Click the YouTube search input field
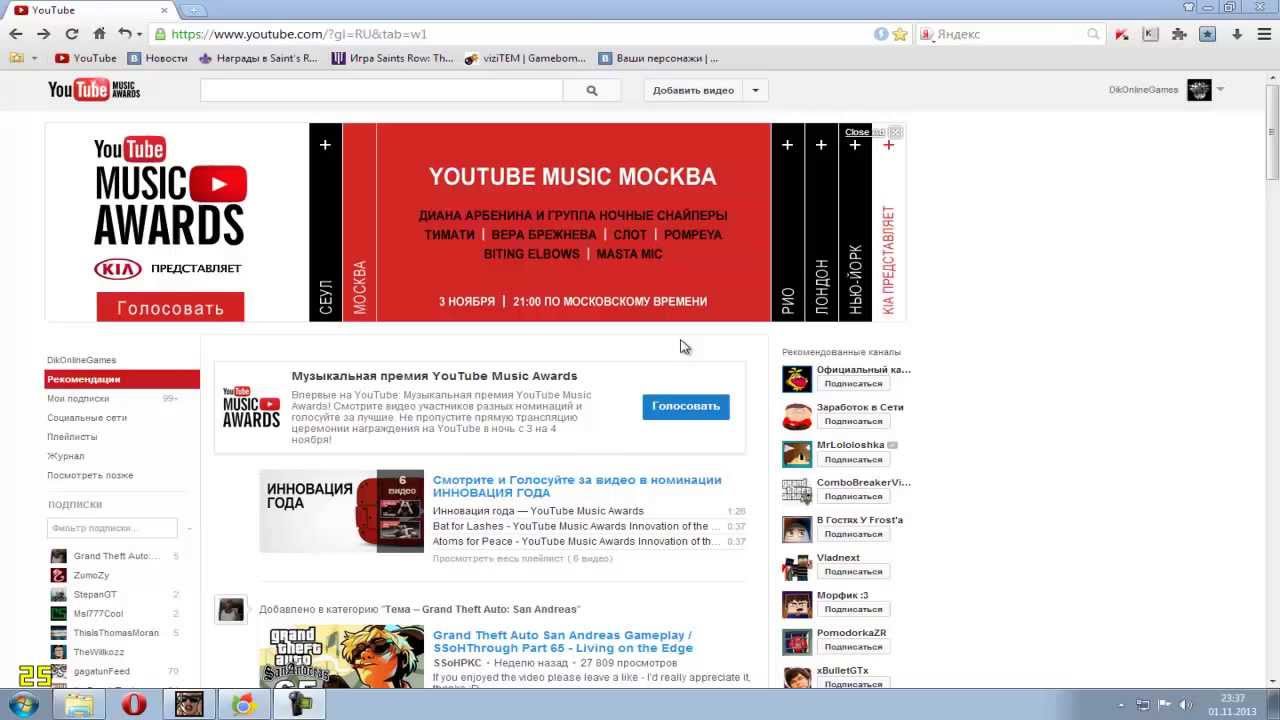Viewport: 1280px width, 720px height. [381, 90]
